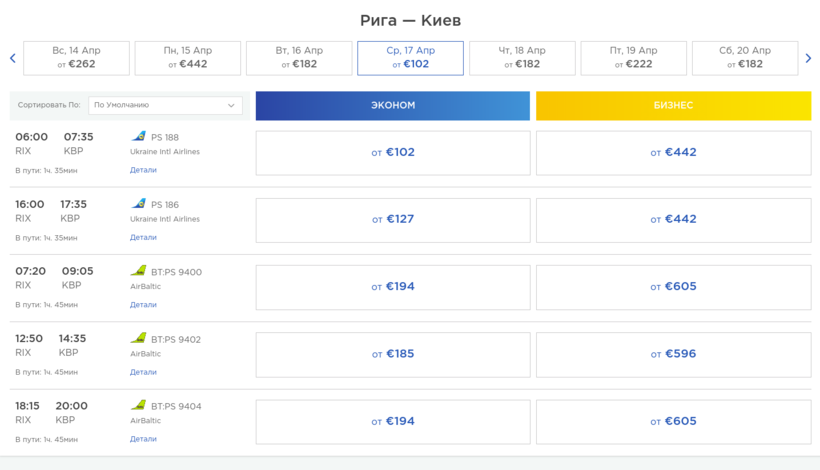This screenshot has height=470, width=820.
Task: Choose the Сб, 20 Апр date tab
Action: (x=745, y=58)
